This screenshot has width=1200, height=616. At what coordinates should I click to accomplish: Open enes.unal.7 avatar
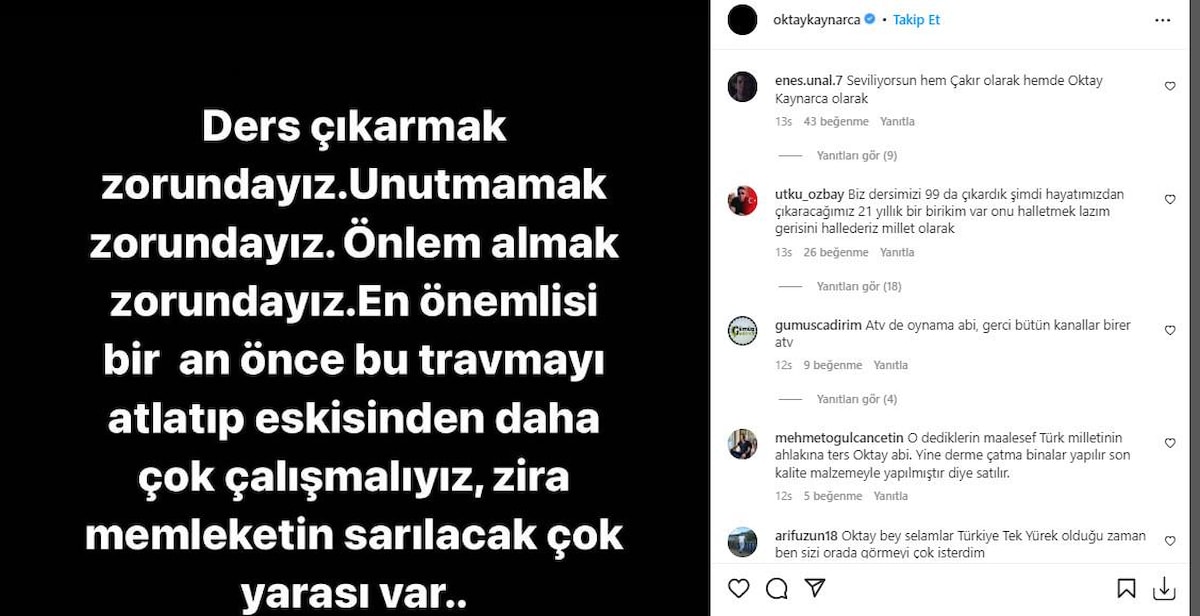pyautogui.click(x=742, y=88)
